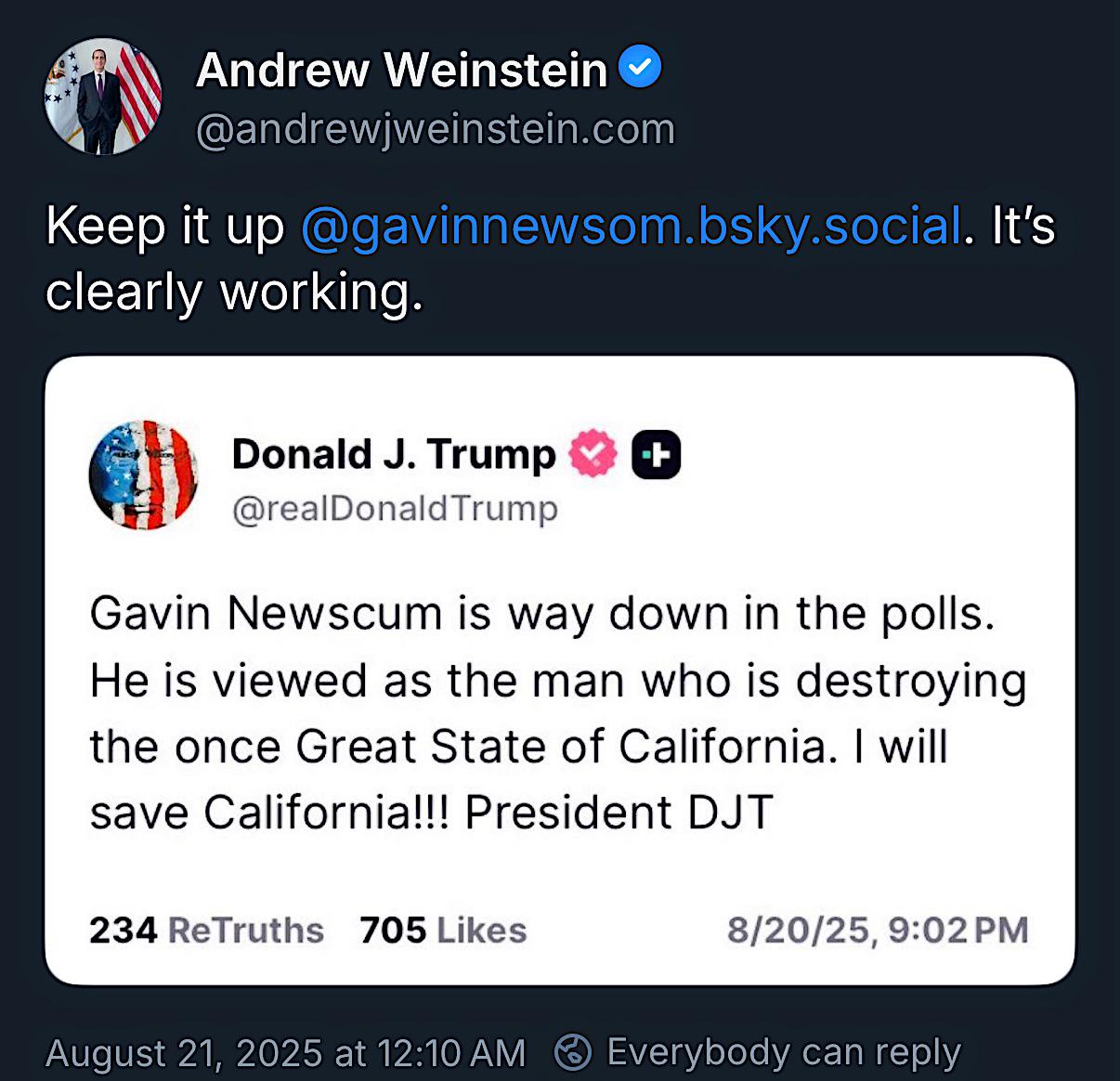Viewport: 1120px width, 1081px height.
Task: Click the "Everybody can reply" label
Action: pyautogui.click(x=783, y=1052)
